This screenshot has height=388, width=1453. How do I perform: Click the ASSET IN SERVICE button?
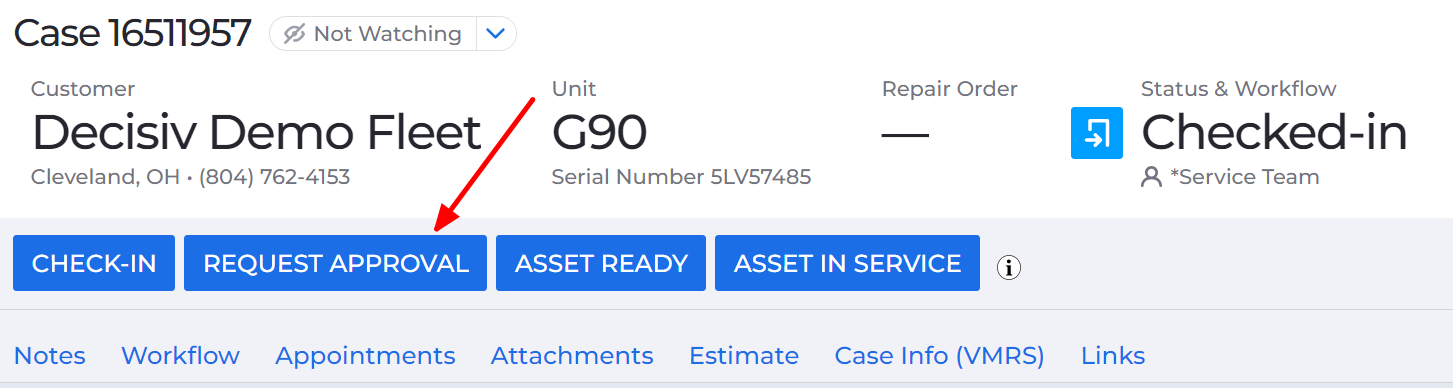click(847, 263)
